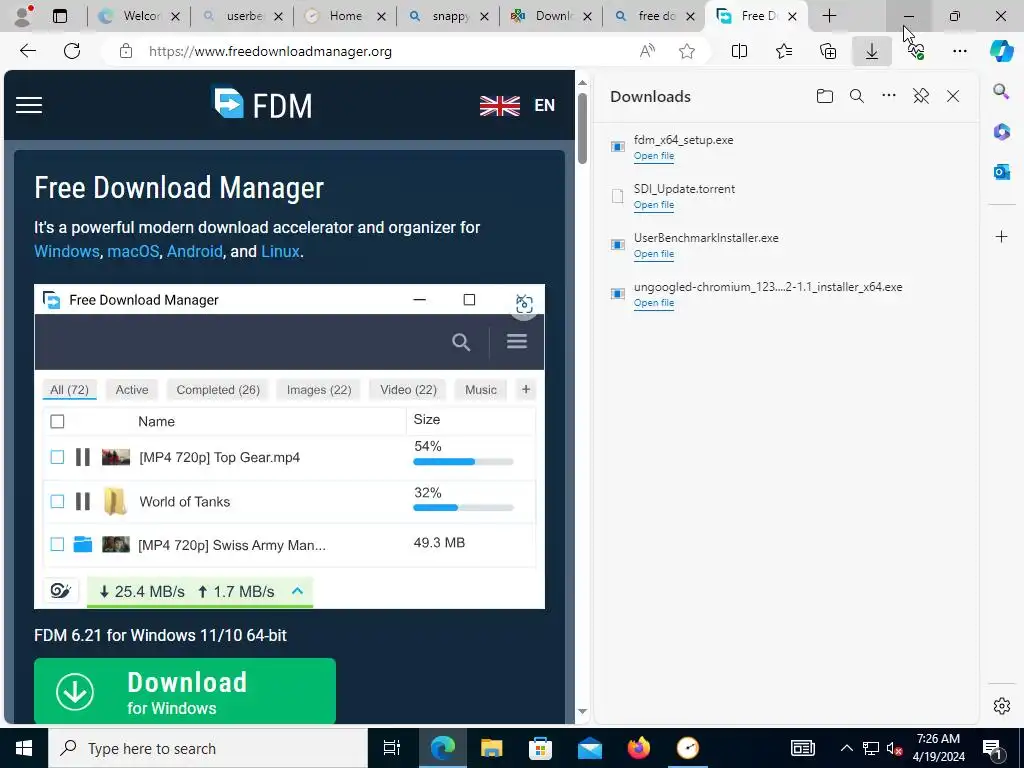The width and height of the screenshot is (1024, 768).
Task: Toggle snail mode icon
Action: pyautogui.click(x=60, y=591)
